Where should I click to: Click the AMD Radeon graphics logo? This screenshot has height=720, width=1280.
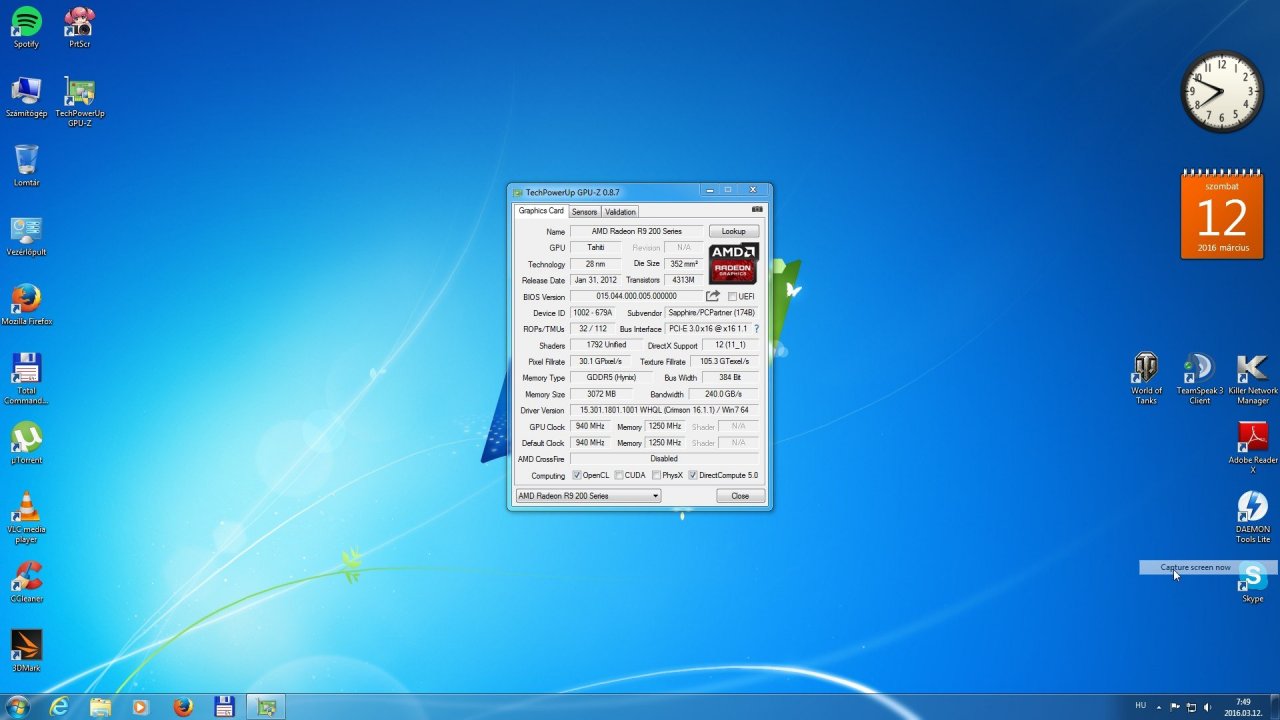[x=734, y=264]
